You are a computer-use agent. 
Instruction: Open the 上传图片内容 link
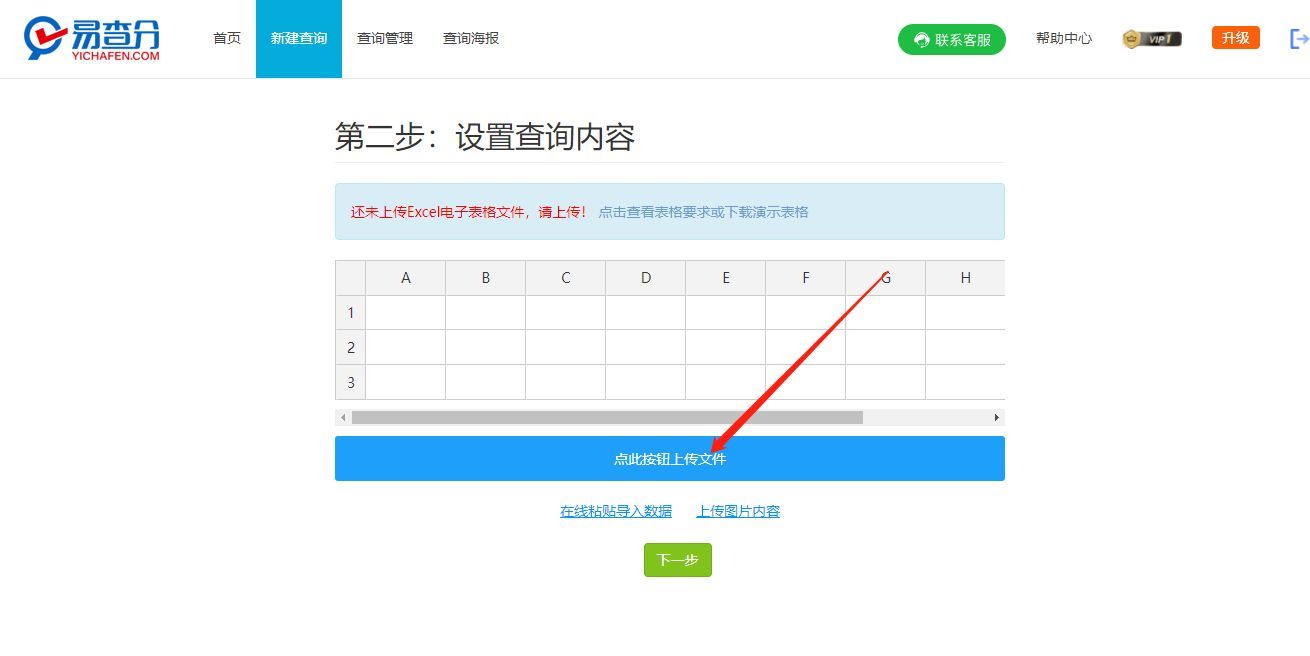(x=738, y=510)
